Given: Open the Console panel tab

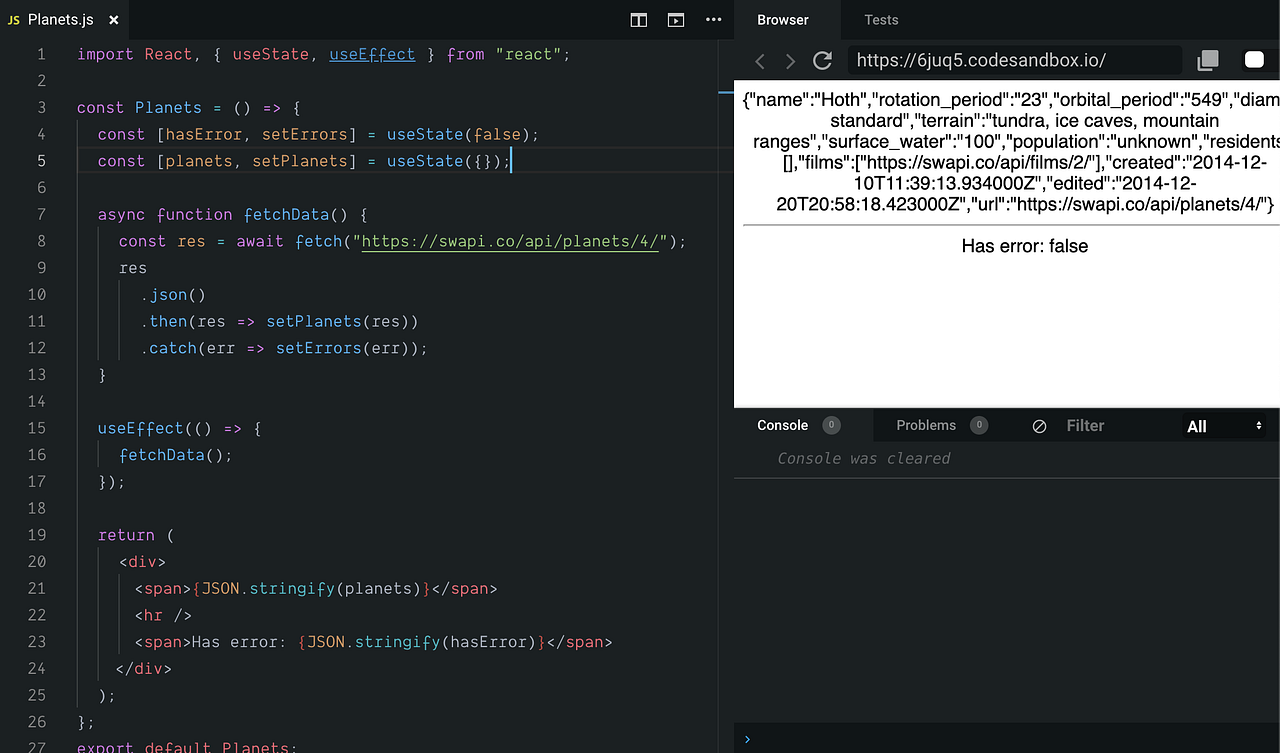Looking at the screenshot, I should [783, 425].
